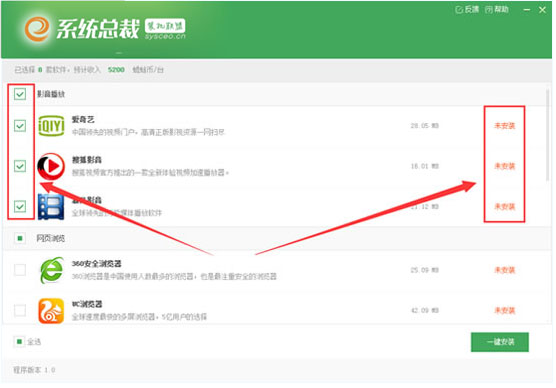This screenshot has height=388, width=556.
Task: Click the 360安全浏览器 app name
Action: (x=96, y=264)
